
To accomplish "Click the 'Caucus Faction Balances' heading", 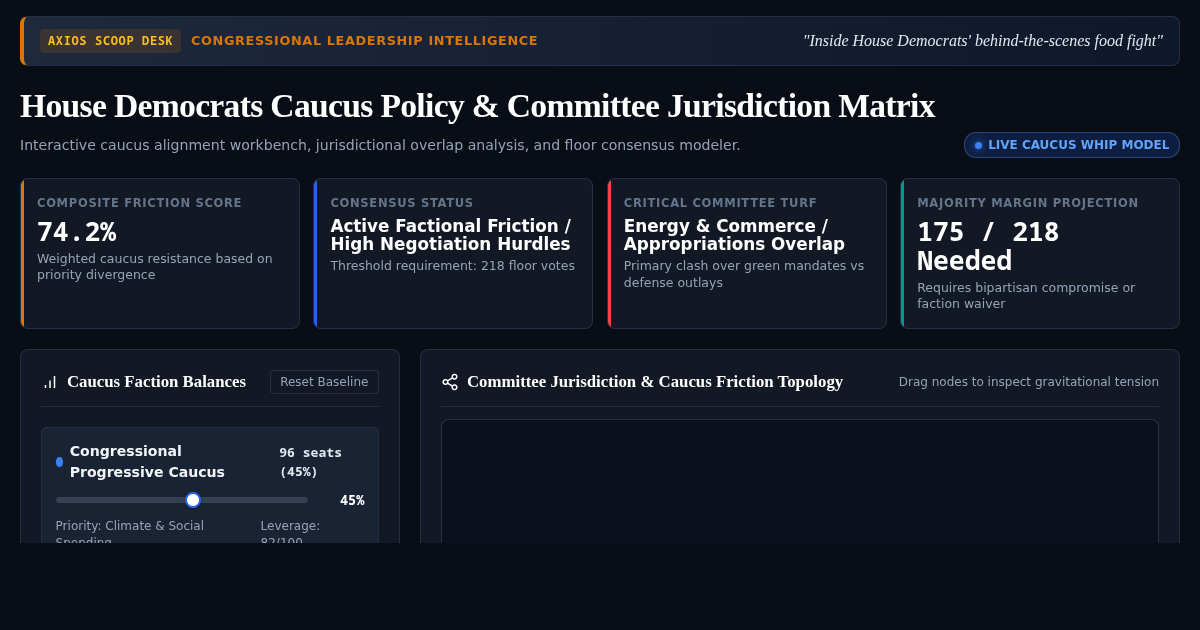I will coord(156,382).
